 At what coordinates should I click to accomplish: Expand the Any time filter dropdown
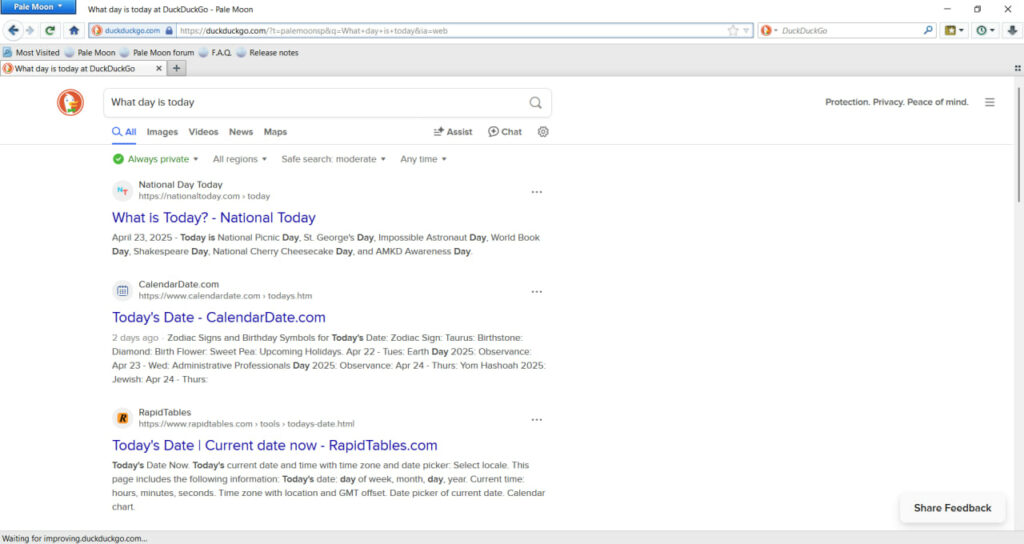[423, 159]
